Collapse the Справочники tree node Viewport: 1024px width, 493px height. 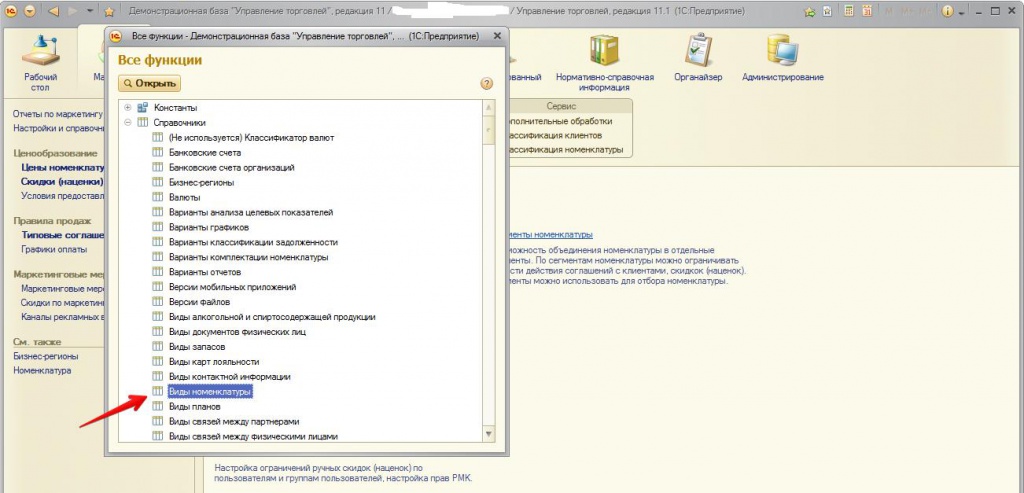(x=127, y=123)
